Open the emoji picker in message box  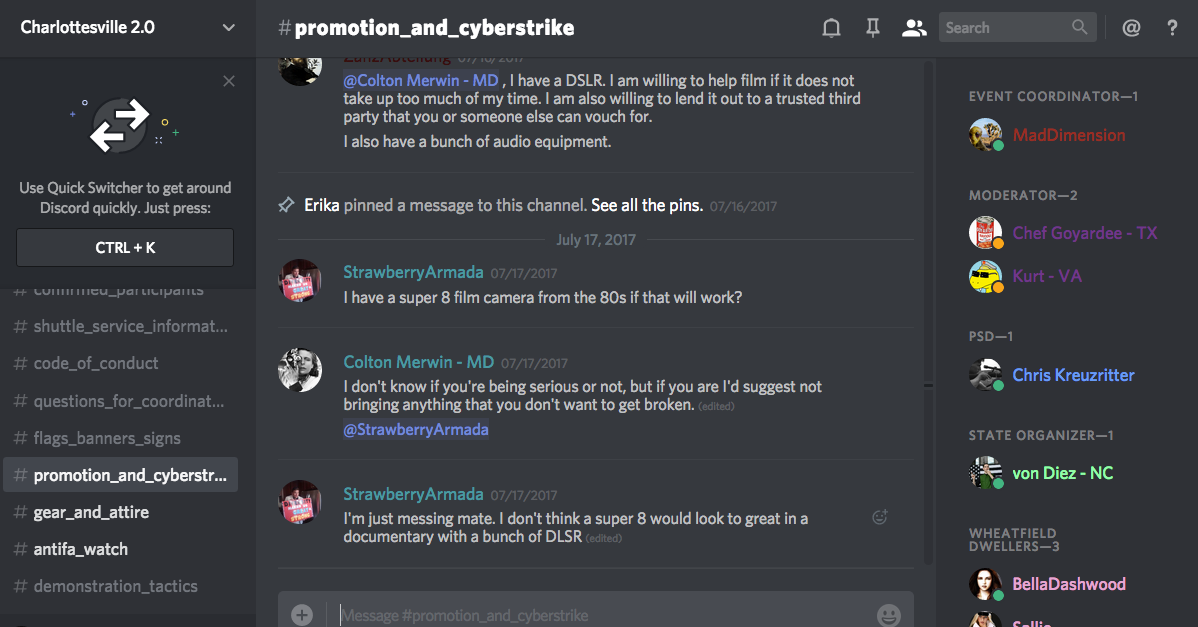click(889, 615)
